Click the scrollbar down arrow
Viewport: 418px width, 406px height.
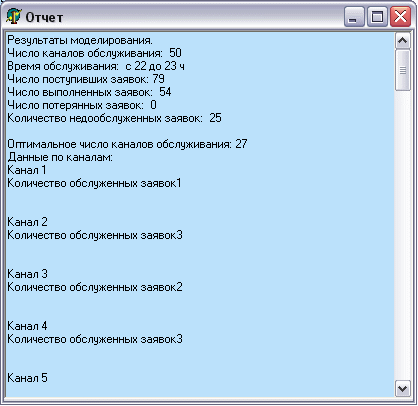point(403,389)
